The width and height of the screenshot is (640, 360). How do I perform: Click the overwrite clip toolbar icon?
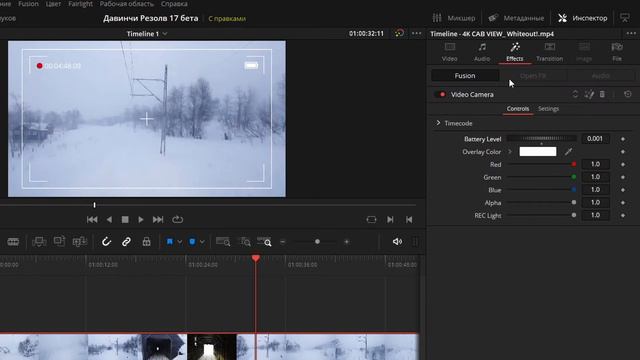coord(59,242)
